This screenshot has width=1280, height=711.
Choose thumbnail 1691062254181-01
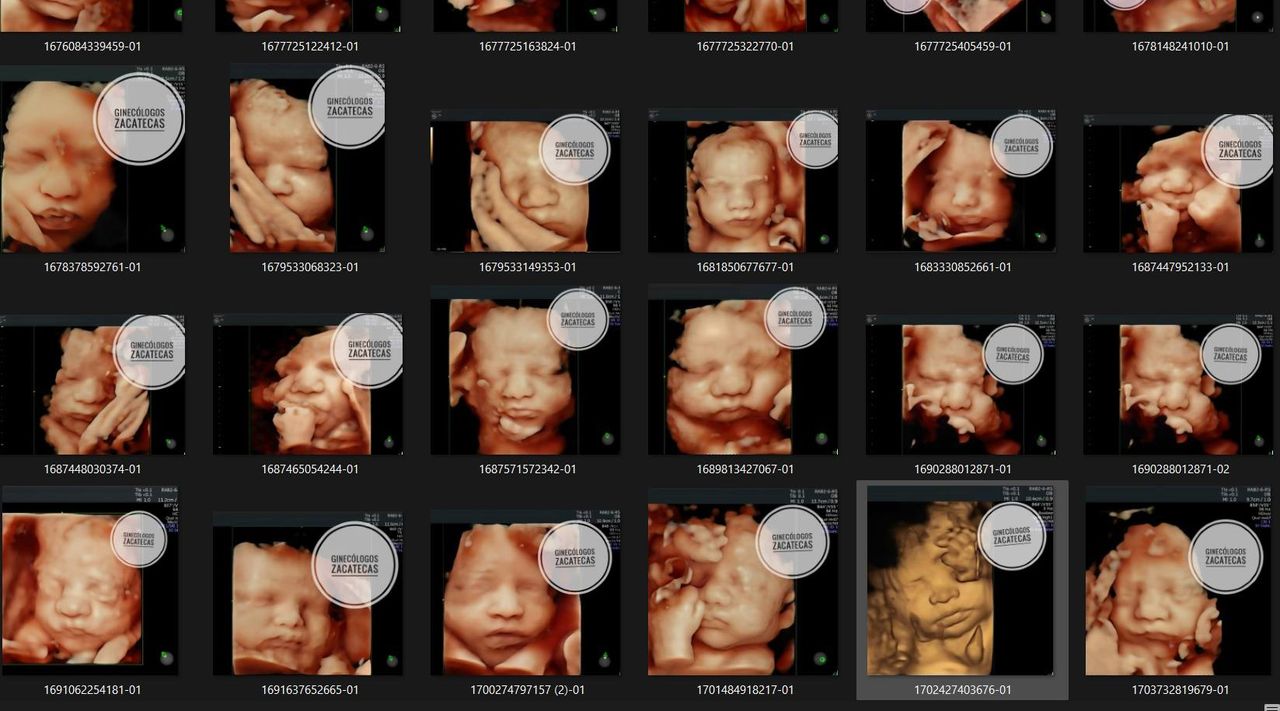90,580
